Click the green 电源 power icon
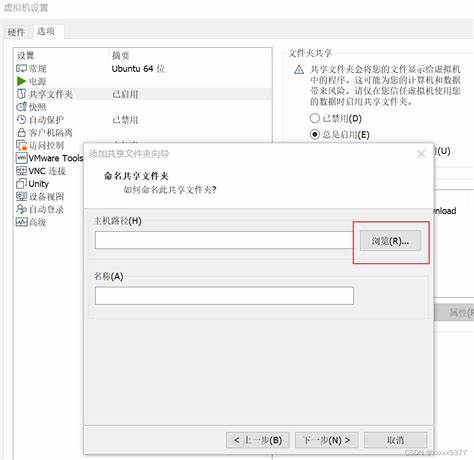 [x=21, y=81]
